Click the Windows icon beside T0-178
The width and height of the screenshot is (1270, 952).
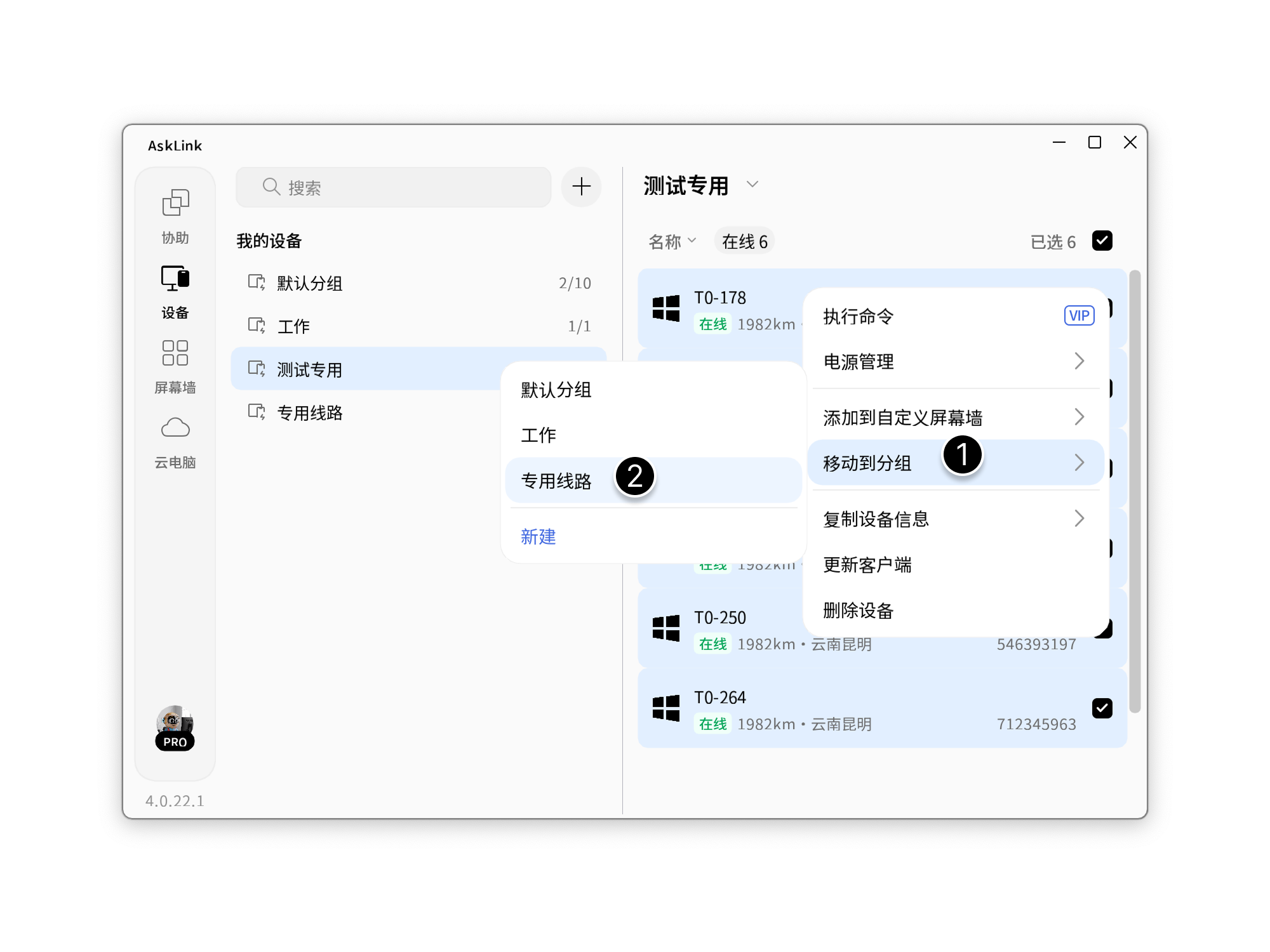click(666, 310)
